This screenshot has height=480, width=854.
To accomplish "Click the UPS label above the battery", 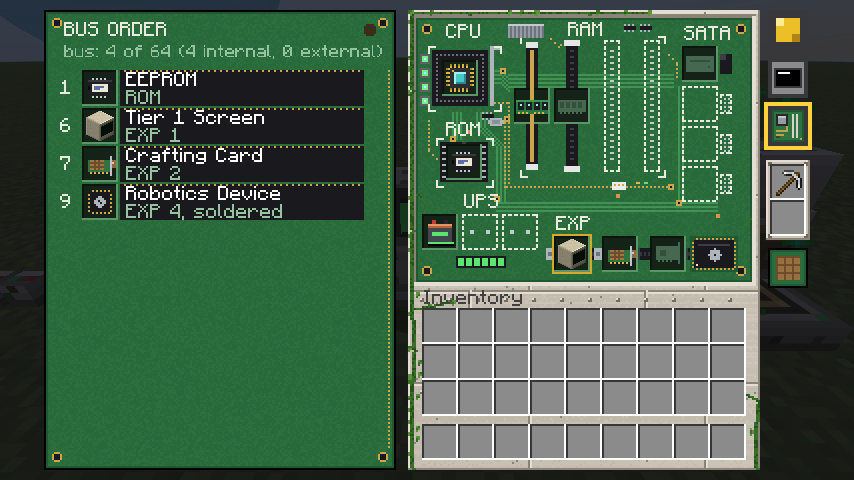I will [481, 201].
